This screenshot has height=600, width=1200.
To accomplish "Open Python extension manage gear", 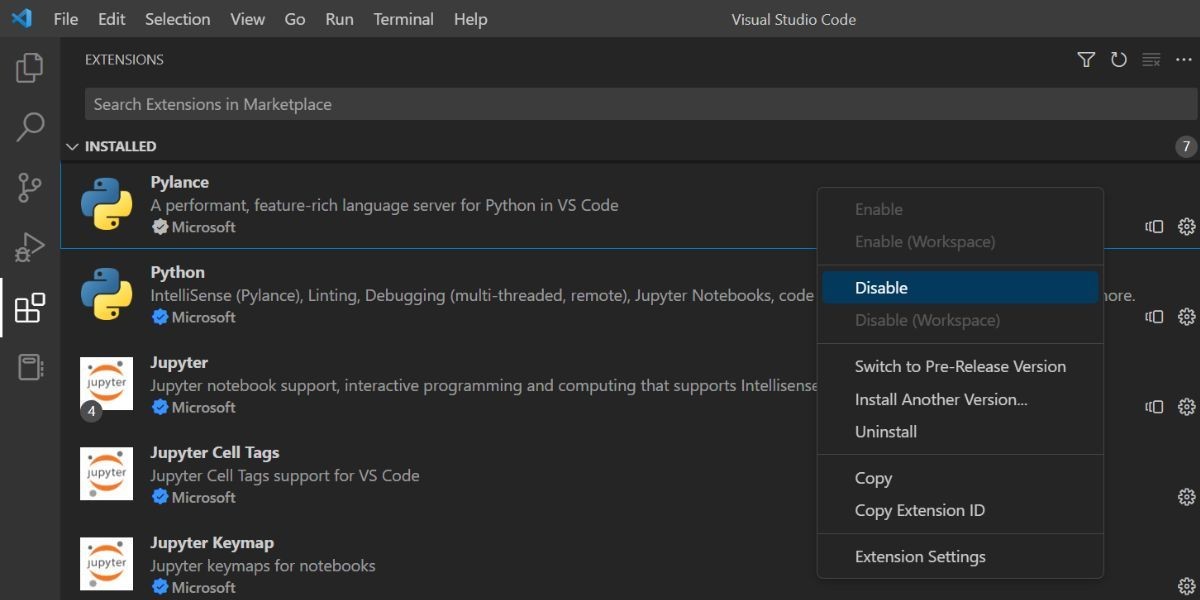I will [x=1187, y=317].
